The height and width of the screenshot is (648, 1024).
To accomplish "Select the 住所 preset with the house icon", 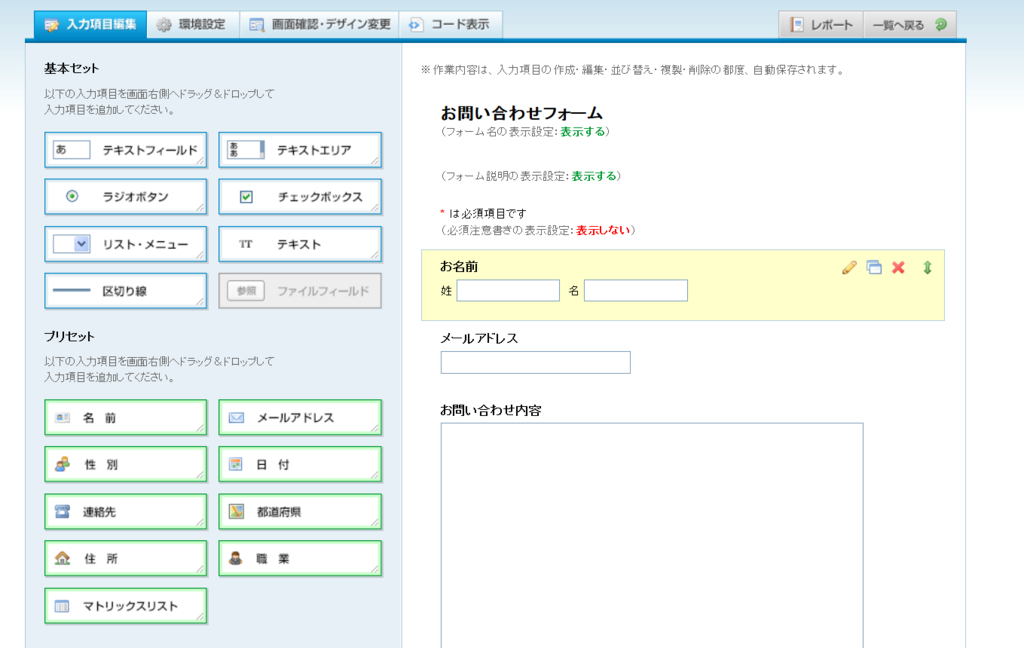I will coord(125,557).
